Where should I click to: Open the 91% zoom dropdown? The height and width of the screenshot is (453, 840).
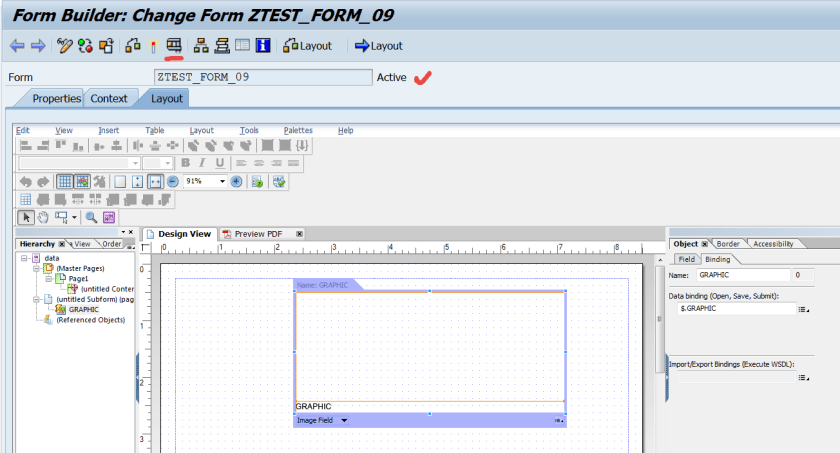[x=222, y=182]
